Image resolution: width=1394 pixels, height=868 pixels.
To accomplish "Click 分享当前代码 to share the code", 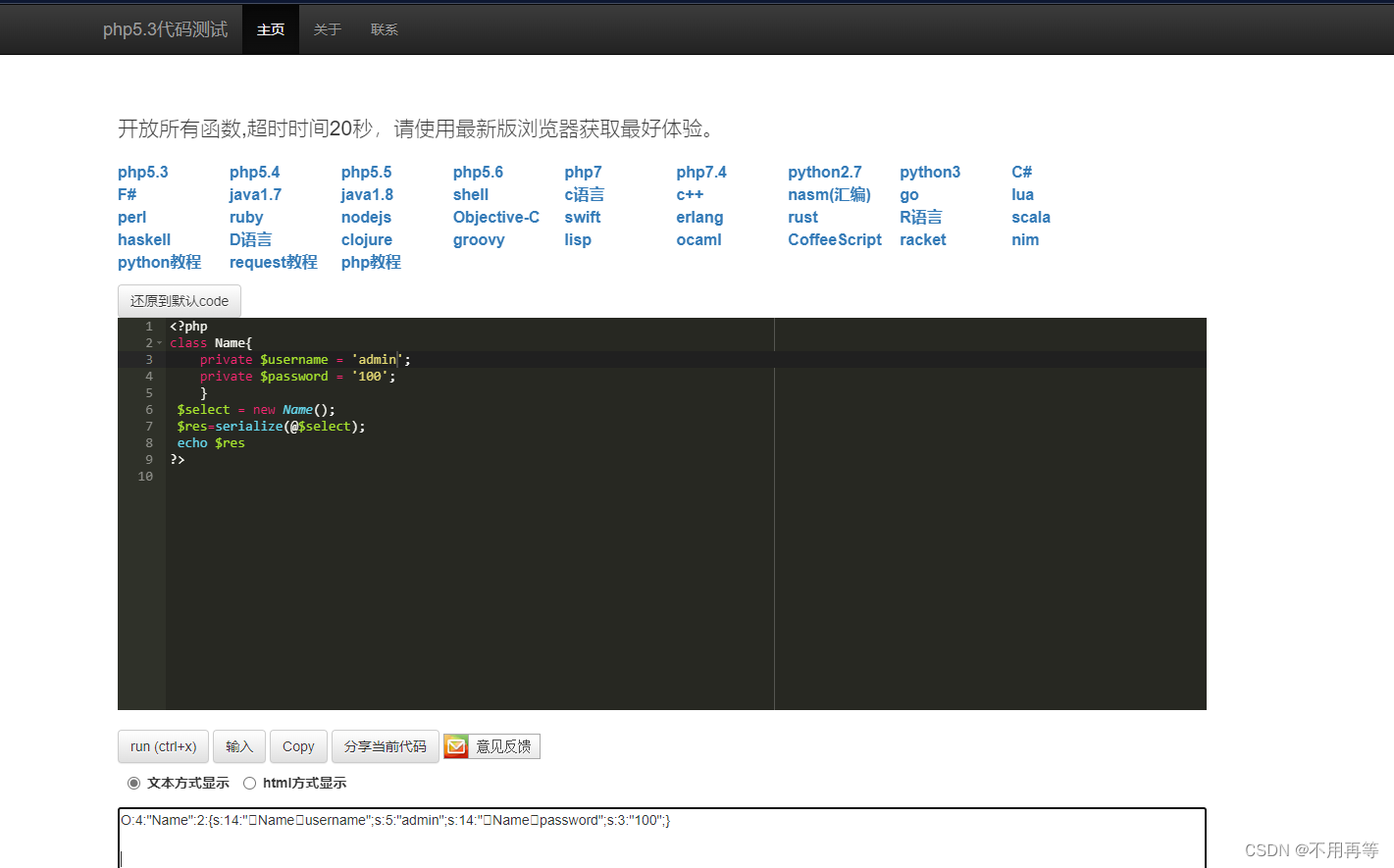I will (385, 745).
